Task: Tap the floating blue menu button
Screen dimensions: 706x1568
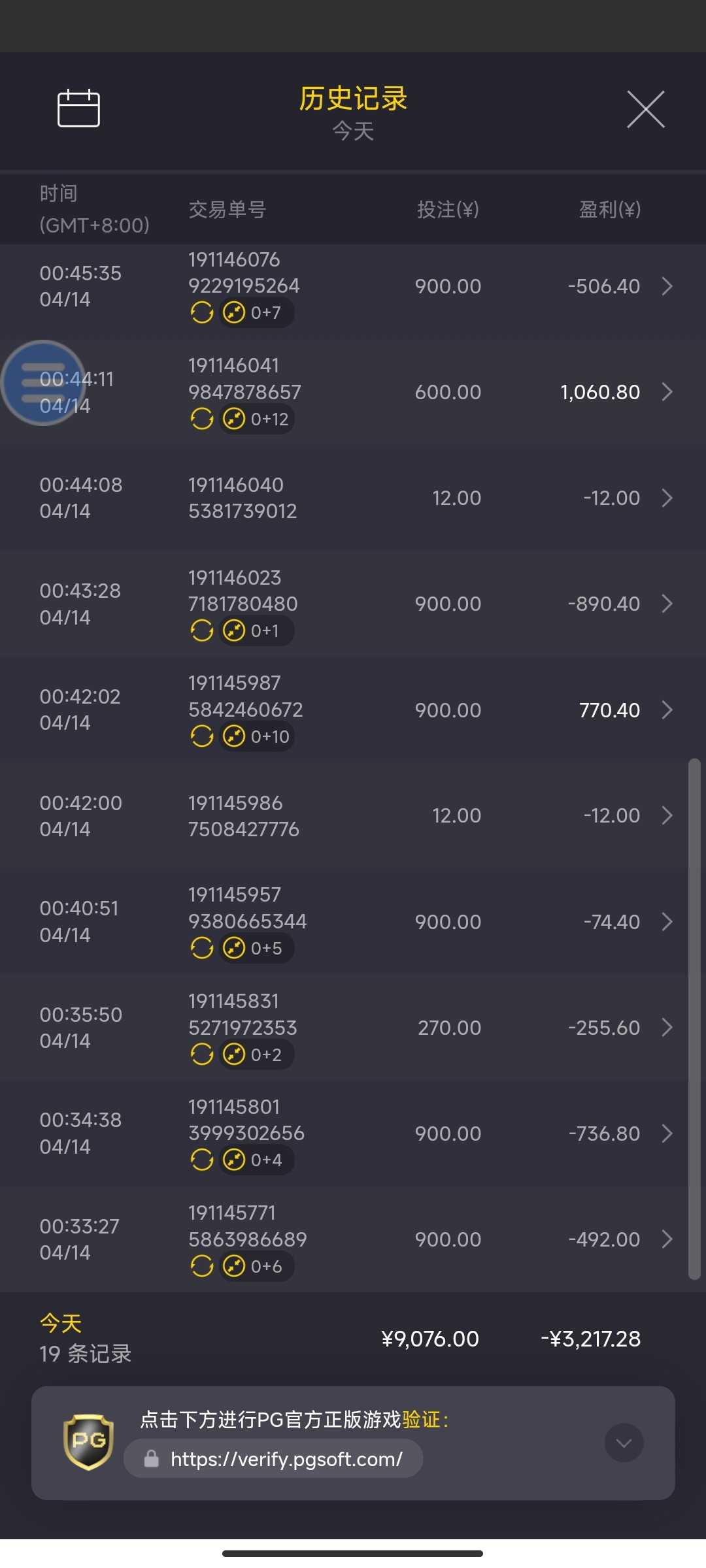Action: (x=43, y=383)
